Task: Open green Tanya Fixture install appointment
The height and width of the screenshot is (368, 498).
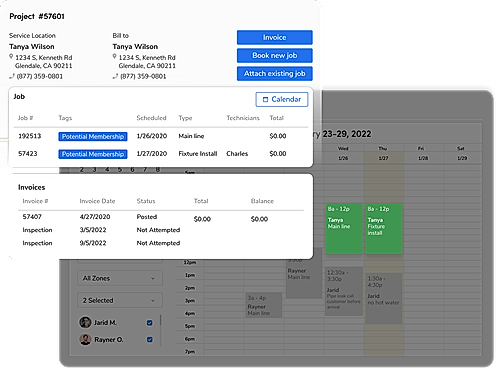Action: pos(384,229)
